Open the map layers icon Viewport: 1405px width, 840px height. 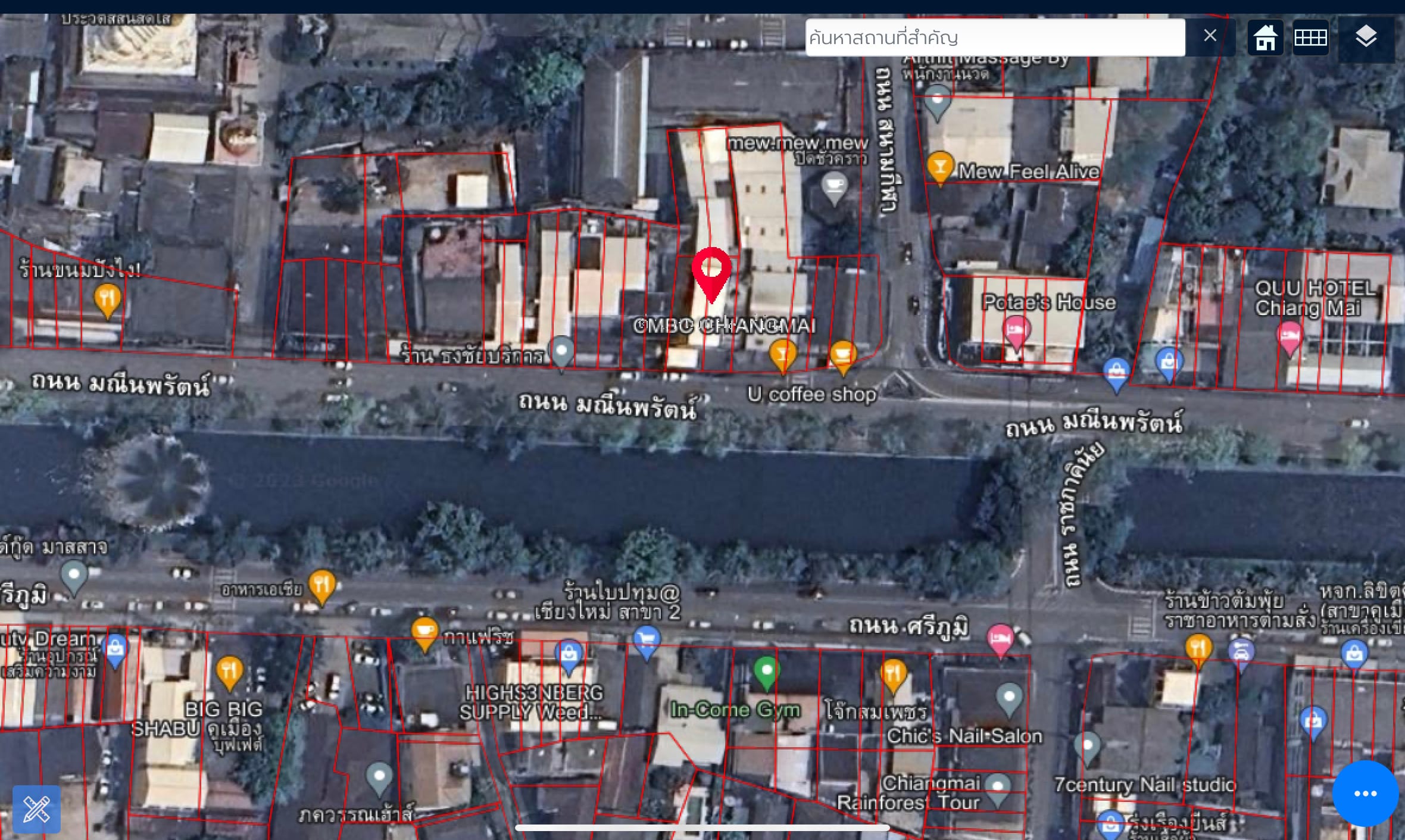click(1366, 38)
